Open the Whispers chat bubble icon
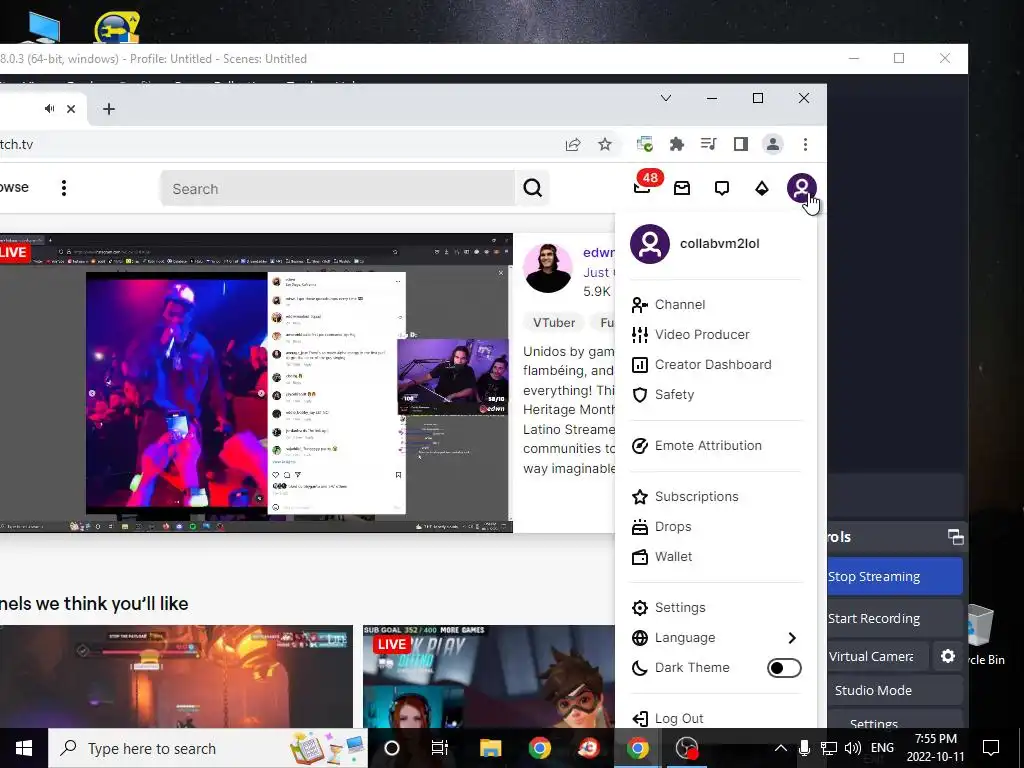This screenshot has height=768, width=1024. pyautogui.click(x=722, y=188)
